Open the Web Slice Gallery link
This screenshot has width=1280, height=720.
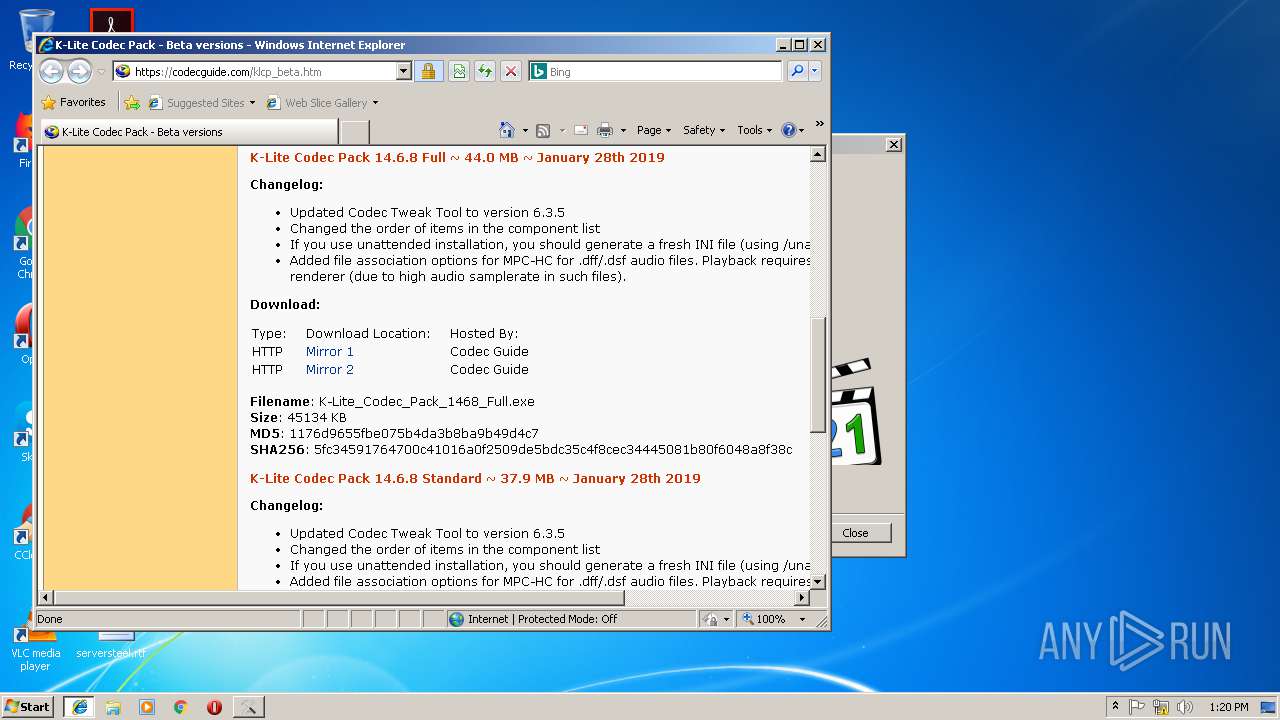coord(322,102)
